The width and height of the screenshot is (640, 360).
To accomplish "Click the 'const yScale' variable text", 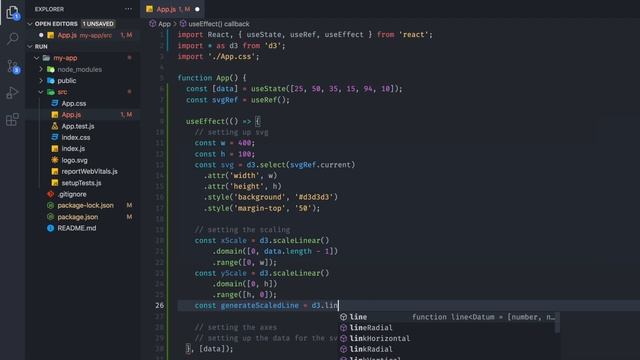I will pos(220,273).
